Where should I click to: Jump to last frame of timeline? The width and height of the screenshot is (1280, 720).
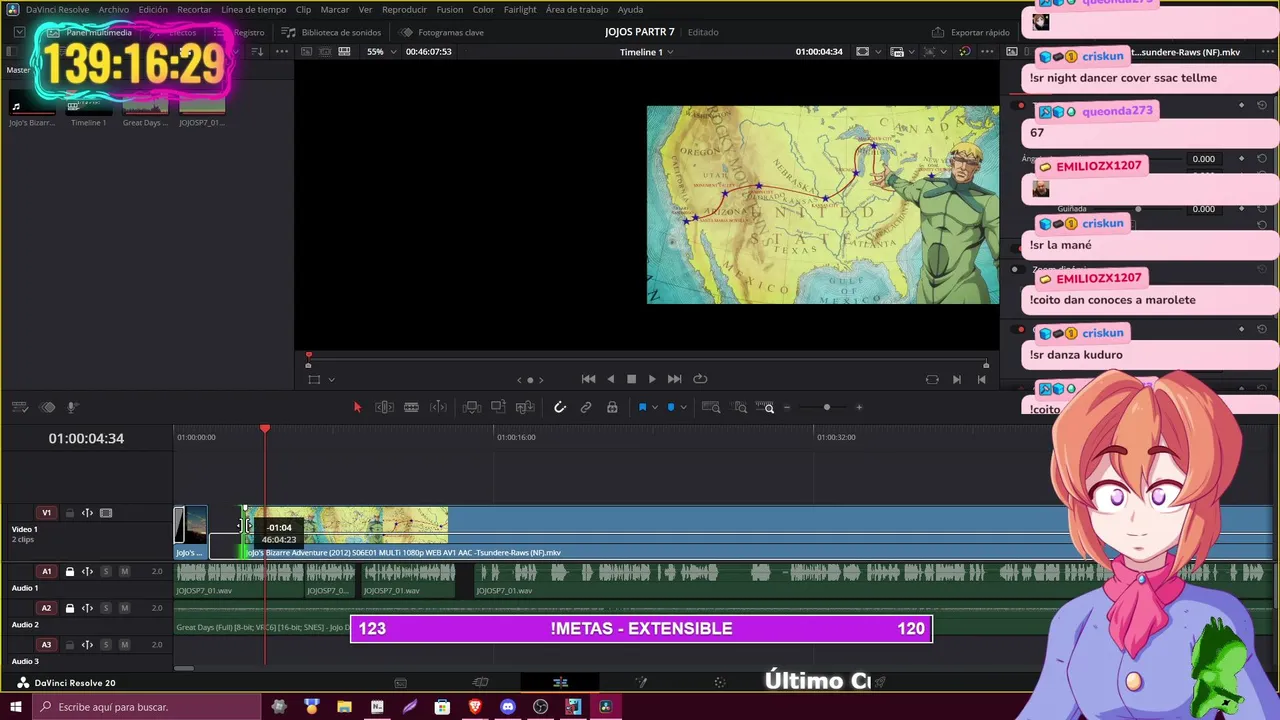coord(674,379)
